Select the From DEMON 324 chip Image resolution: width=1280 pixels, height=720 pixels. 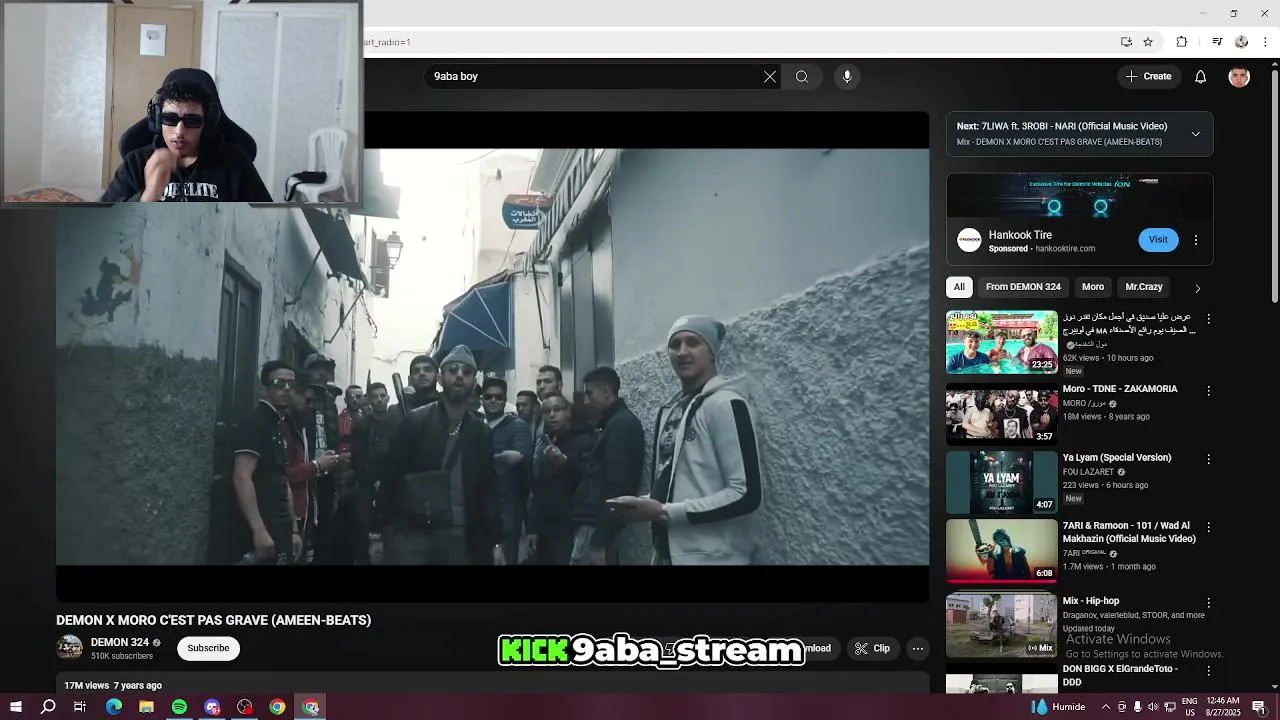click(1023, 287)
